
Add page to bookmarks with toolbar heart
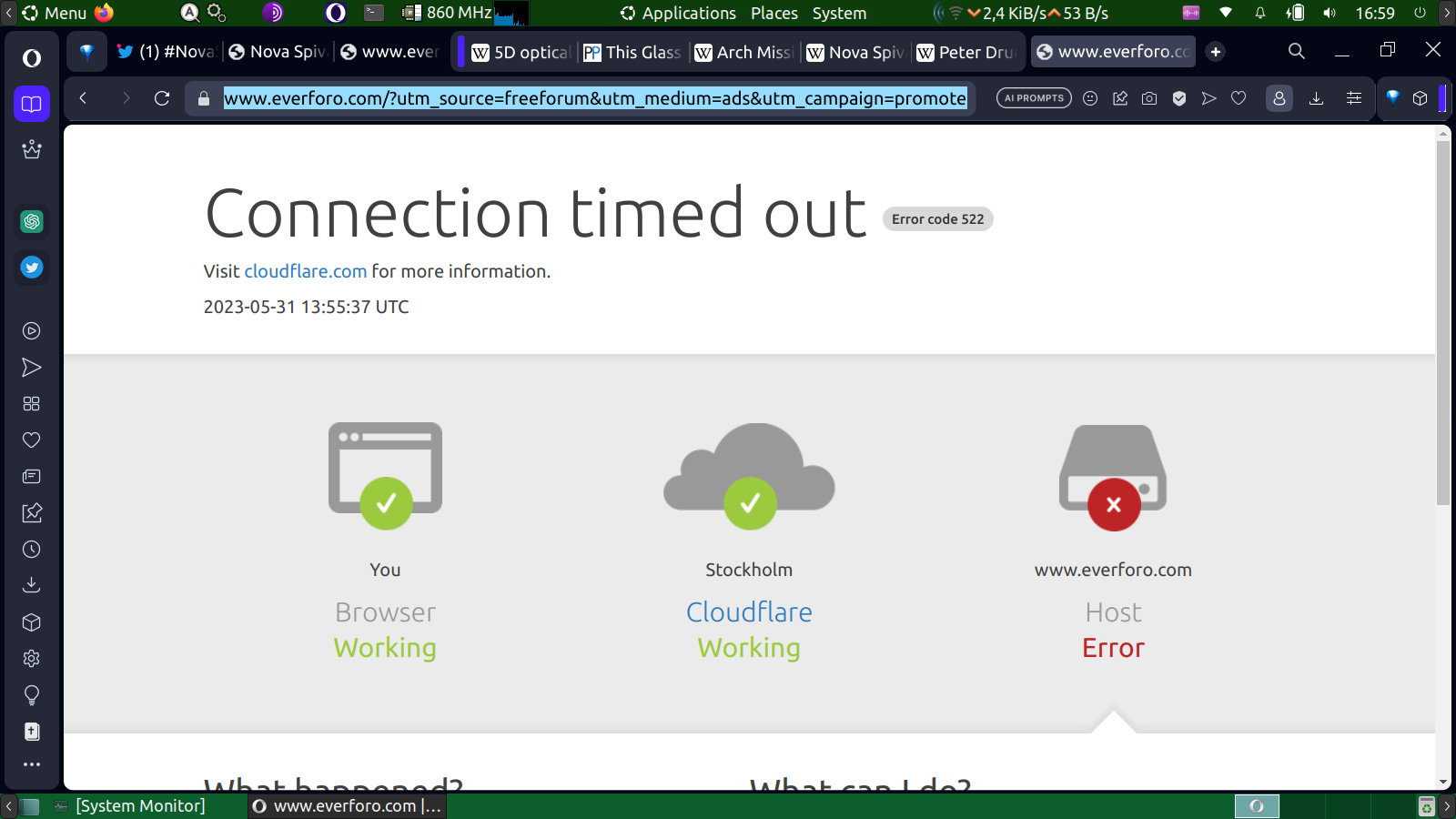[1239, 98]
